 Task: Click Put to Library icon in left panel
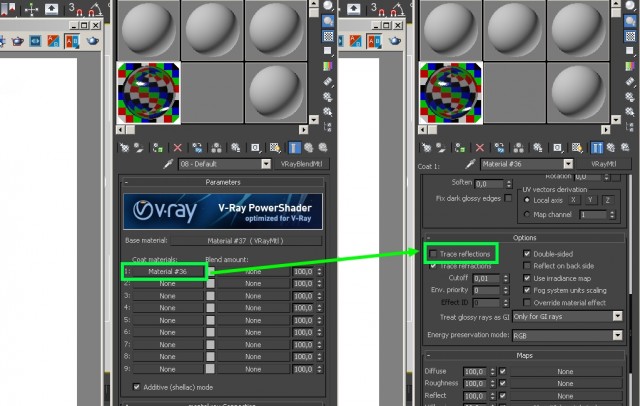pos(236,147)
